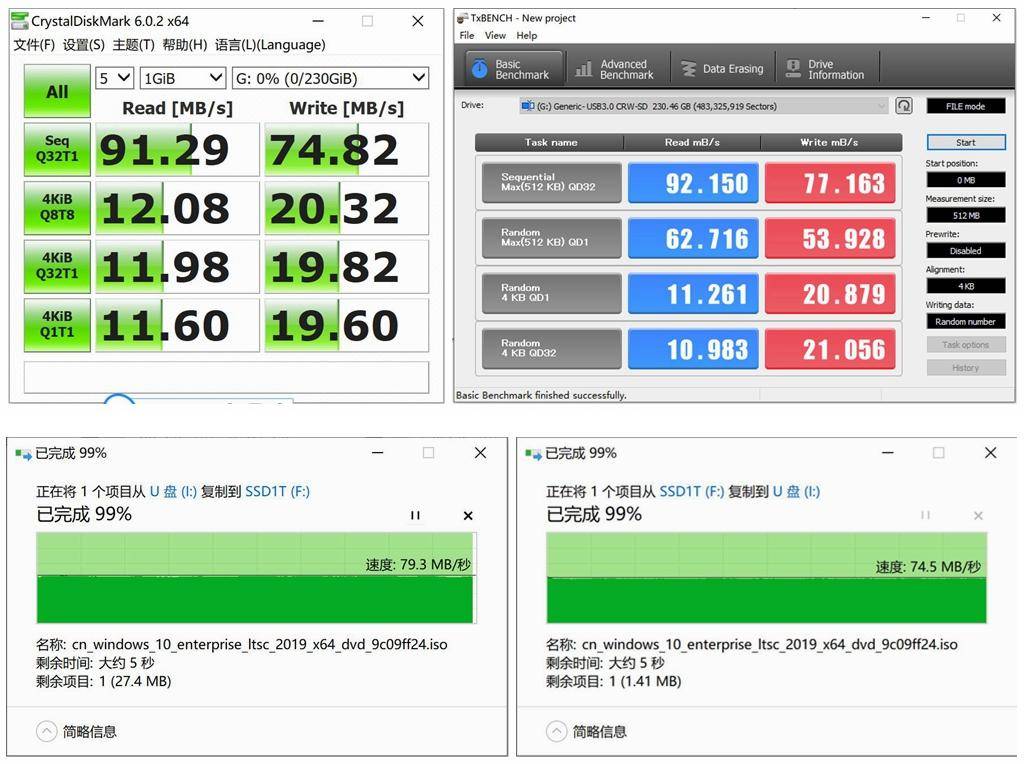Click the U 盘 (I:) destination link in right copy dialog
Viewport: 1024px width, 764px height.
(x=796, y=491)
